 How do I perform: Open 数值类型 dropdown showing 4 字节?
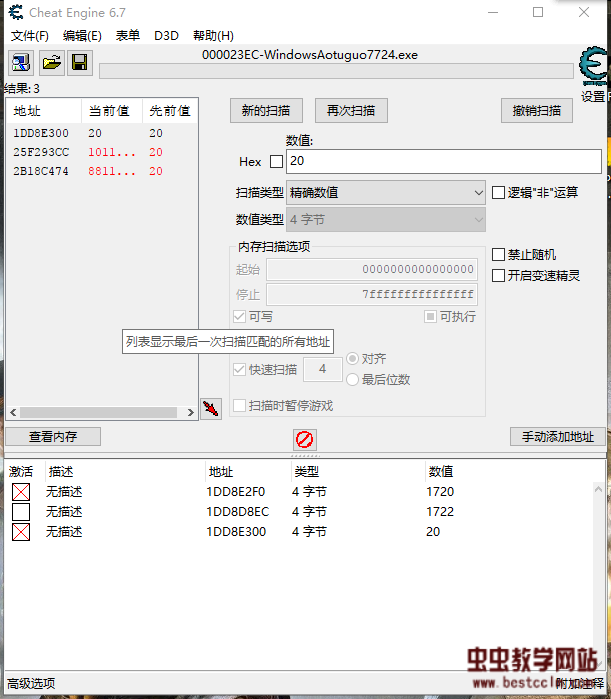385,219
